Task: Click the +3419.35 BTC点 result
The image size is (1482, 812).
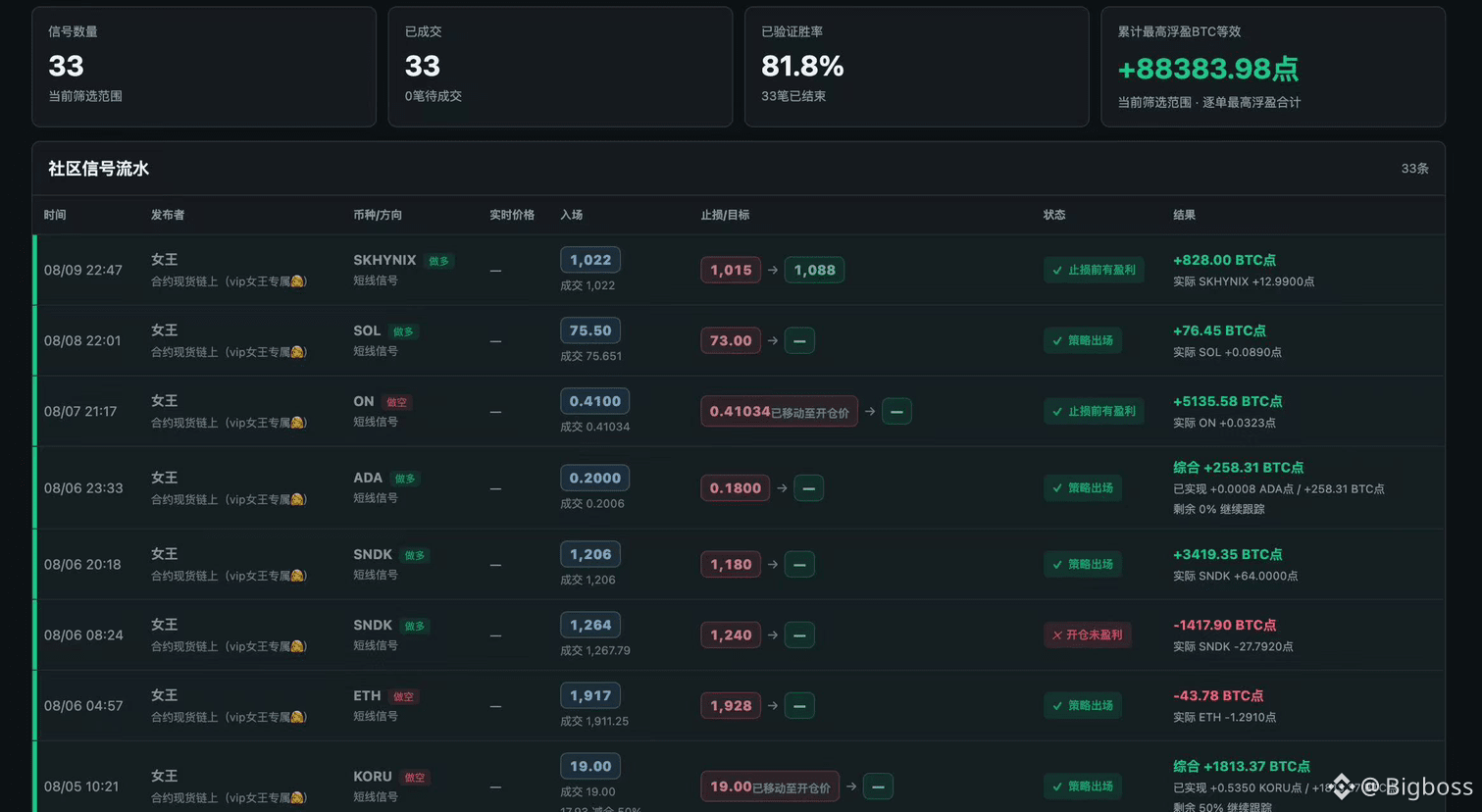Action: (1228, 554)
